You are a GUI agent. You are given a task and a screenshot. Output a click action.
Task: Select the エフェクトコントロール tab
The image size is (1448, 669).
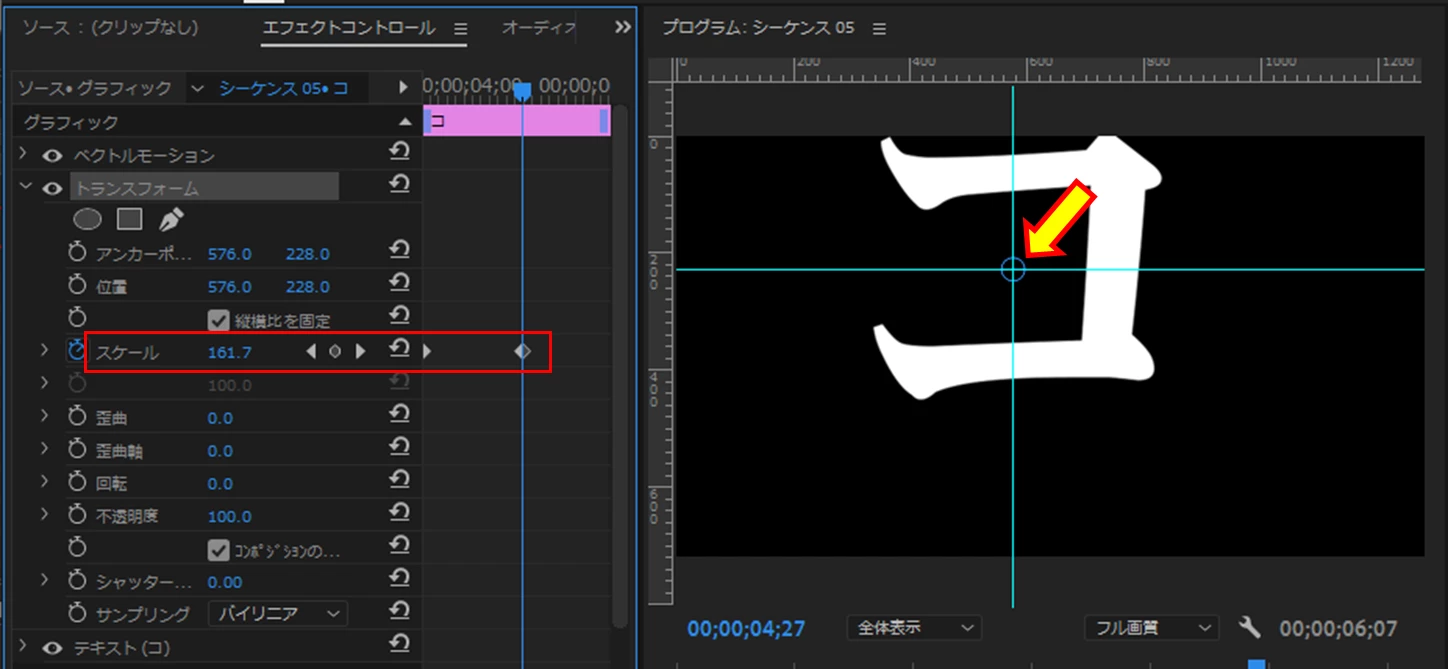[x=349, y=27]
